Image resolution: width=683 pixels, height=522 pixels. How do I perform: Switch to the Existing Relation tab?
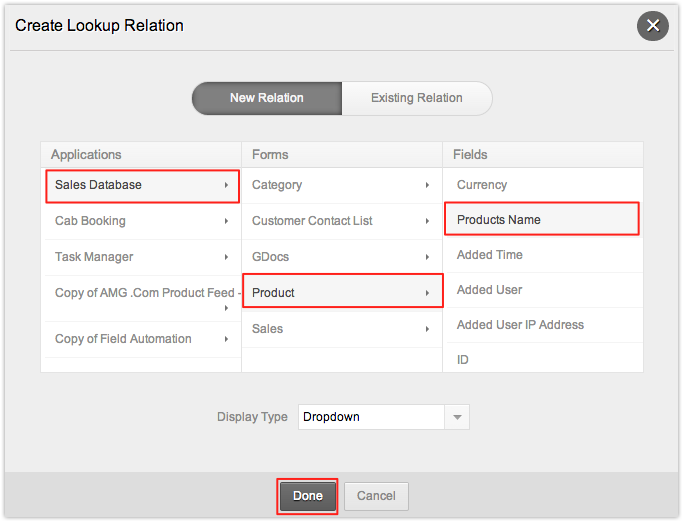(x=416, y=98)
